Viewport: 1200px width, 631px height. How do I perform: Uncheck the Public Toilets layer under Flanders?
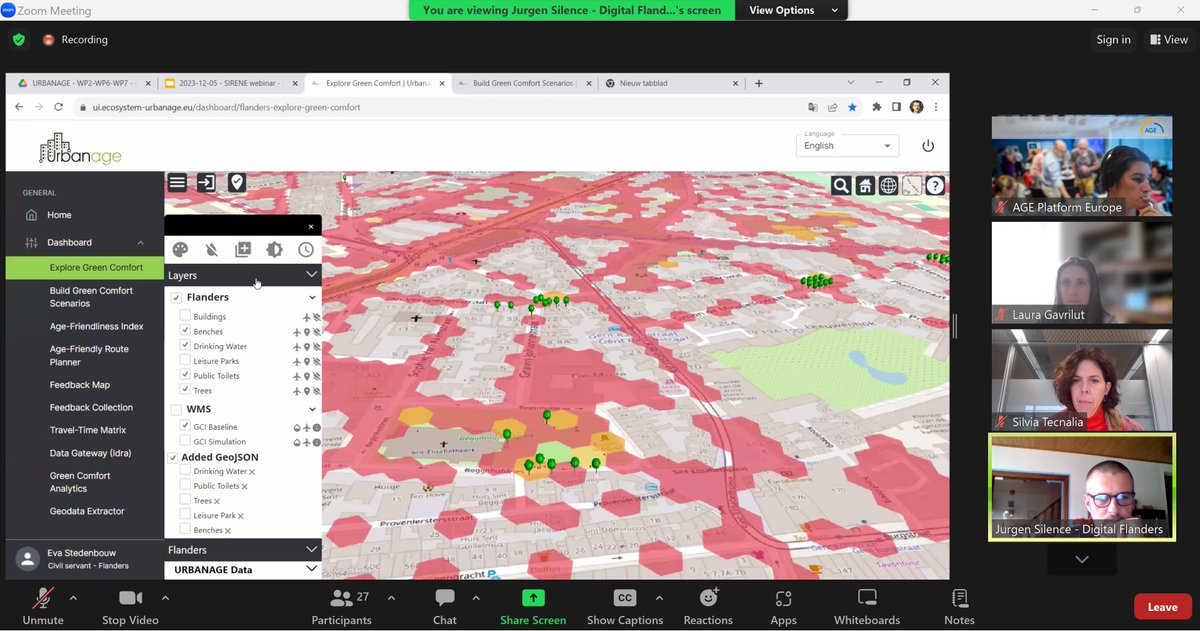click(x=185, y=376)
